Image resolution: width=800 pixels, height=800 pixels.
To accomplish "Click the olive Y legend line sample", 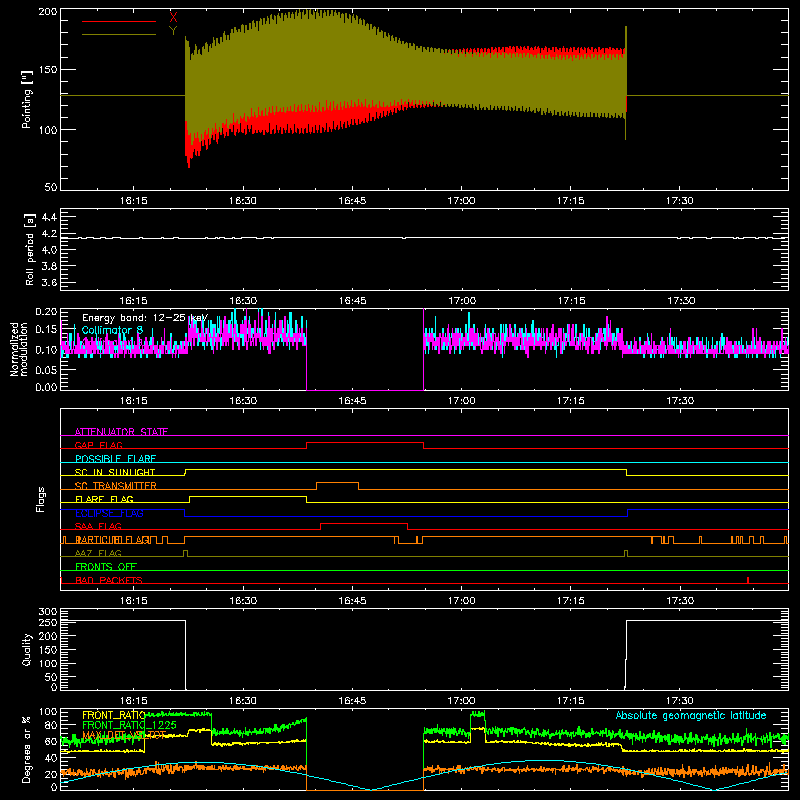I will click(x=119, y=35).
